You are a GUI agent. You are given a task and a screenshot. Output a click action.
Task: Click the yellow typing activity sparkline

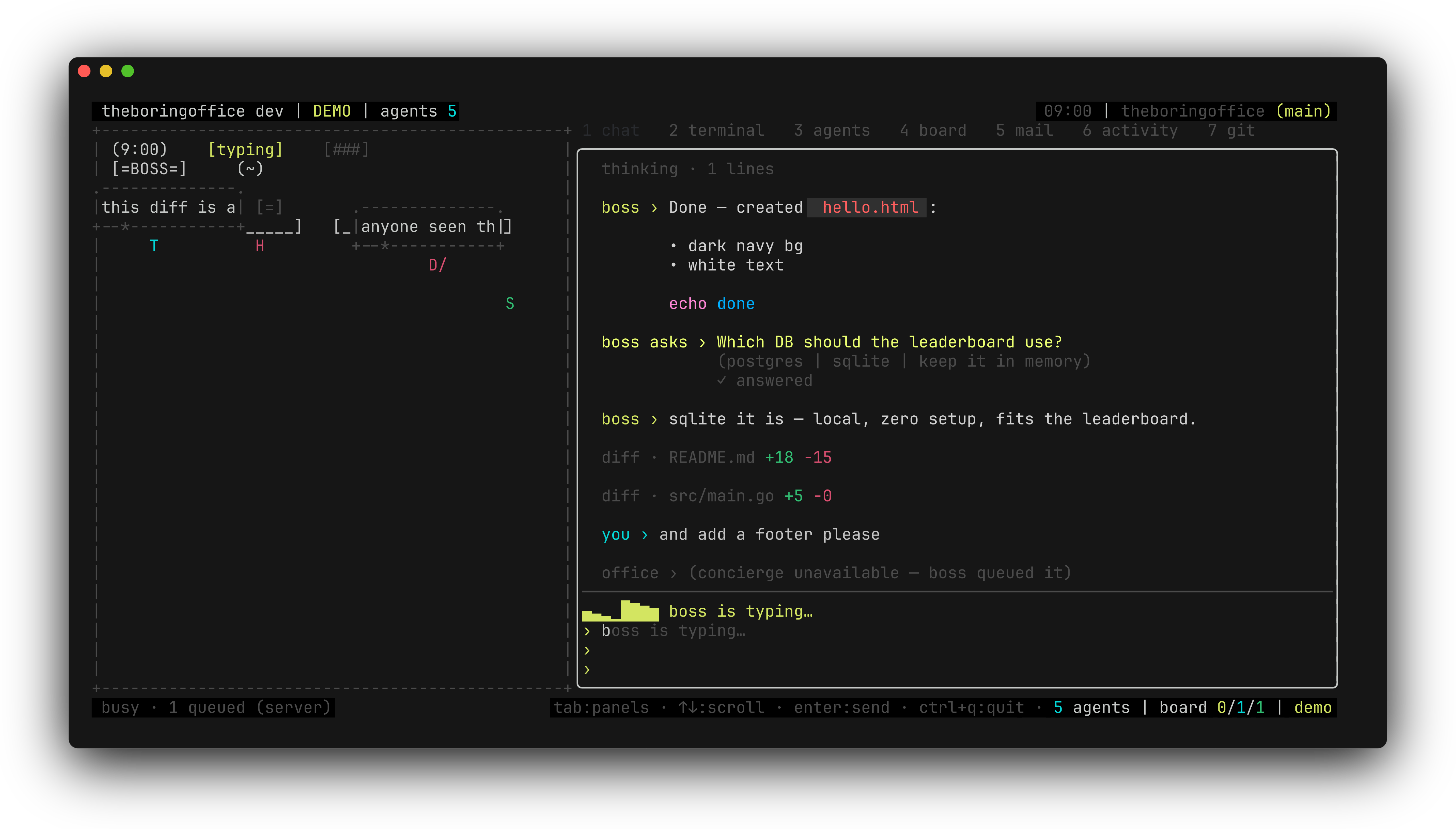[620, 610]
